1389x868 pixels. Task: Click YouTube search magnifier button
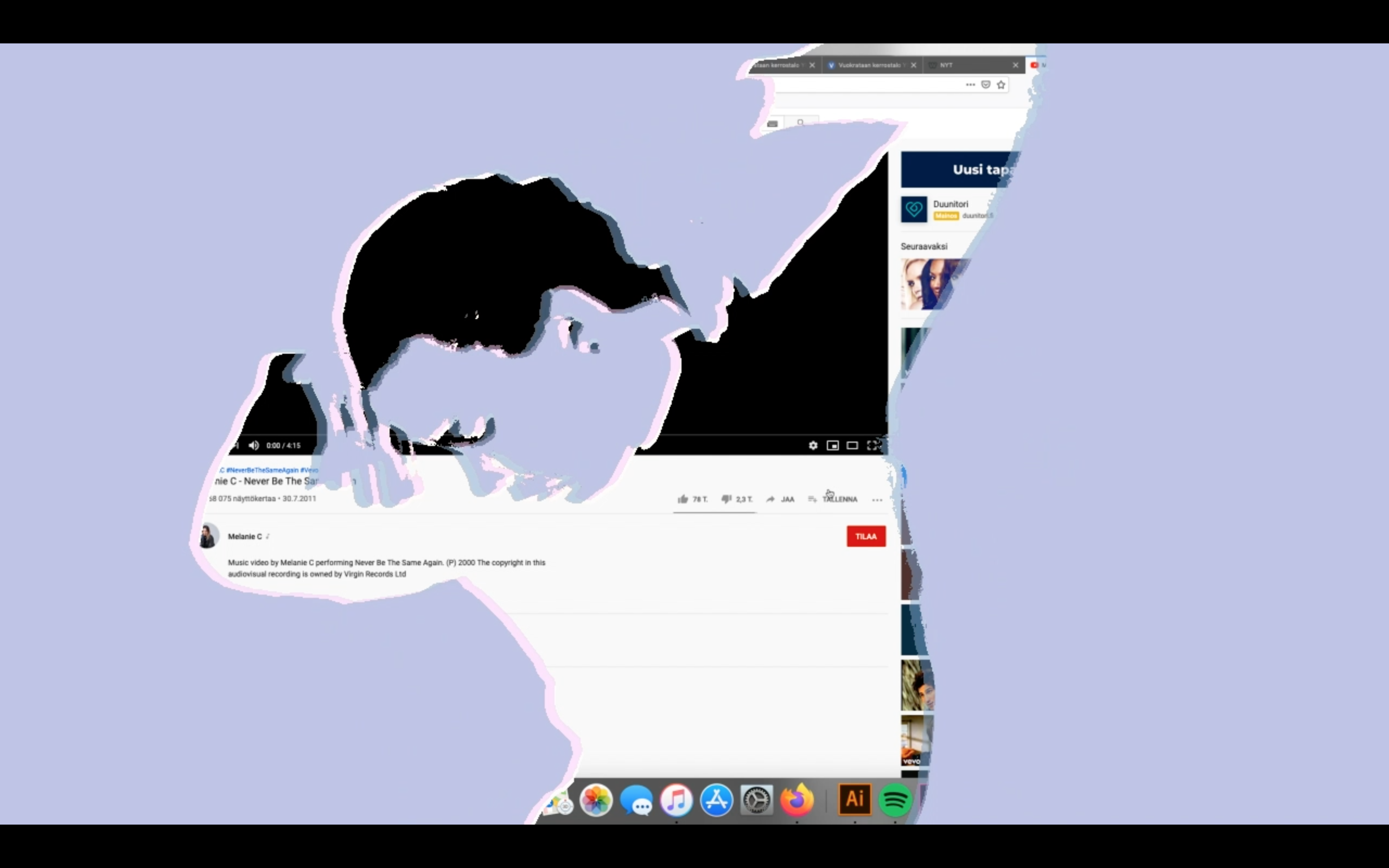tap(801, 122)
